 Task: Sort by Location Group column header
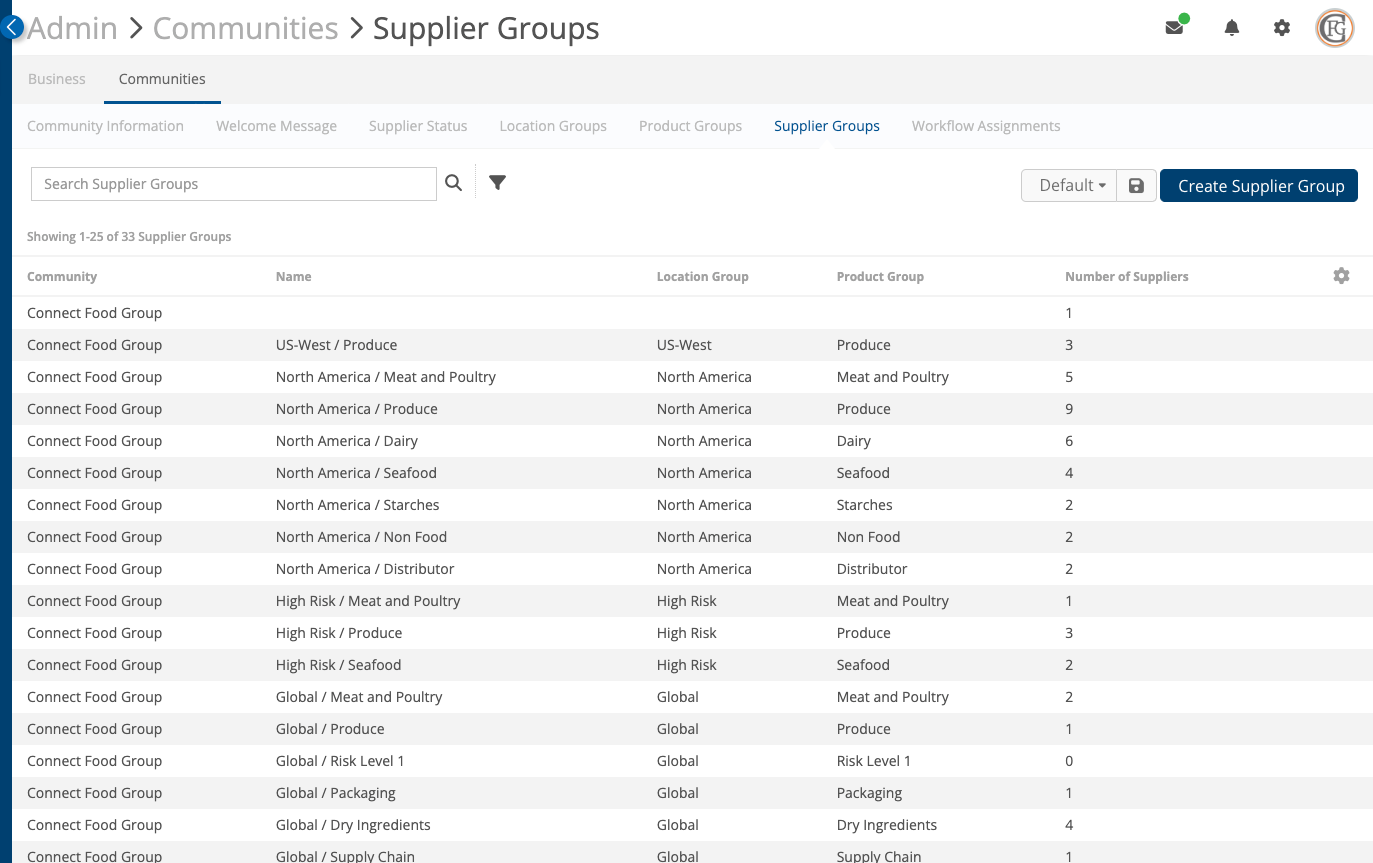pos(702,277)
